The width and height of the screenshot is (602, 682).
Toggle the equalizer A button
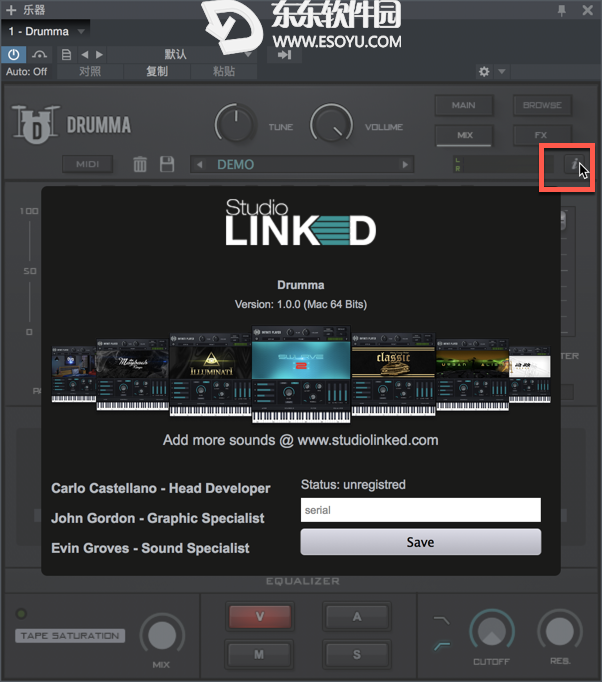tap(357, 616)
